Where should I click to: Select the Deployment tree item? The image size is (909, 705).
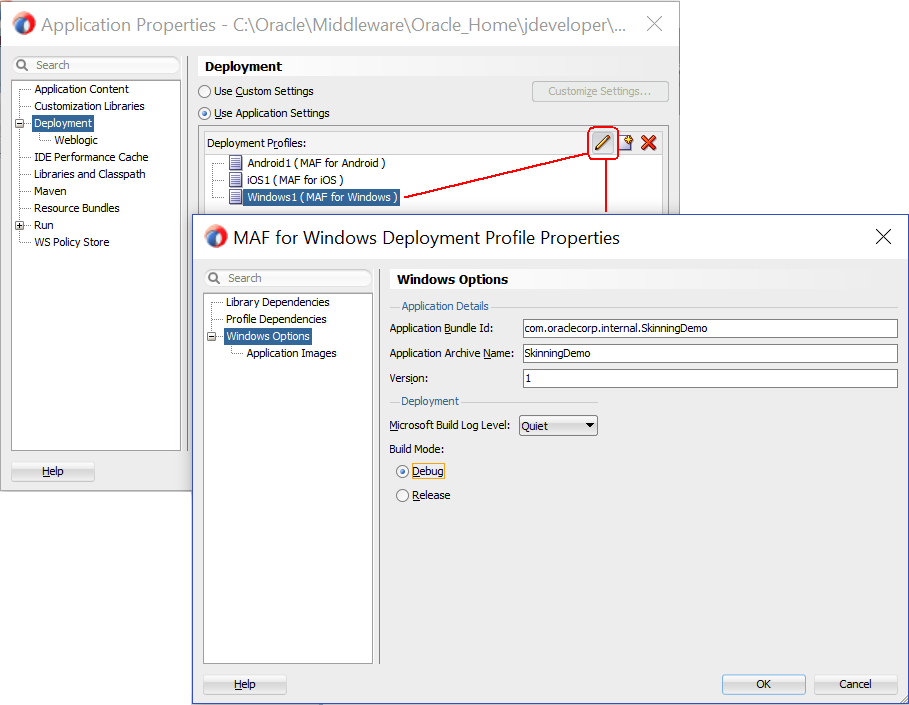[x=63, y=123]
